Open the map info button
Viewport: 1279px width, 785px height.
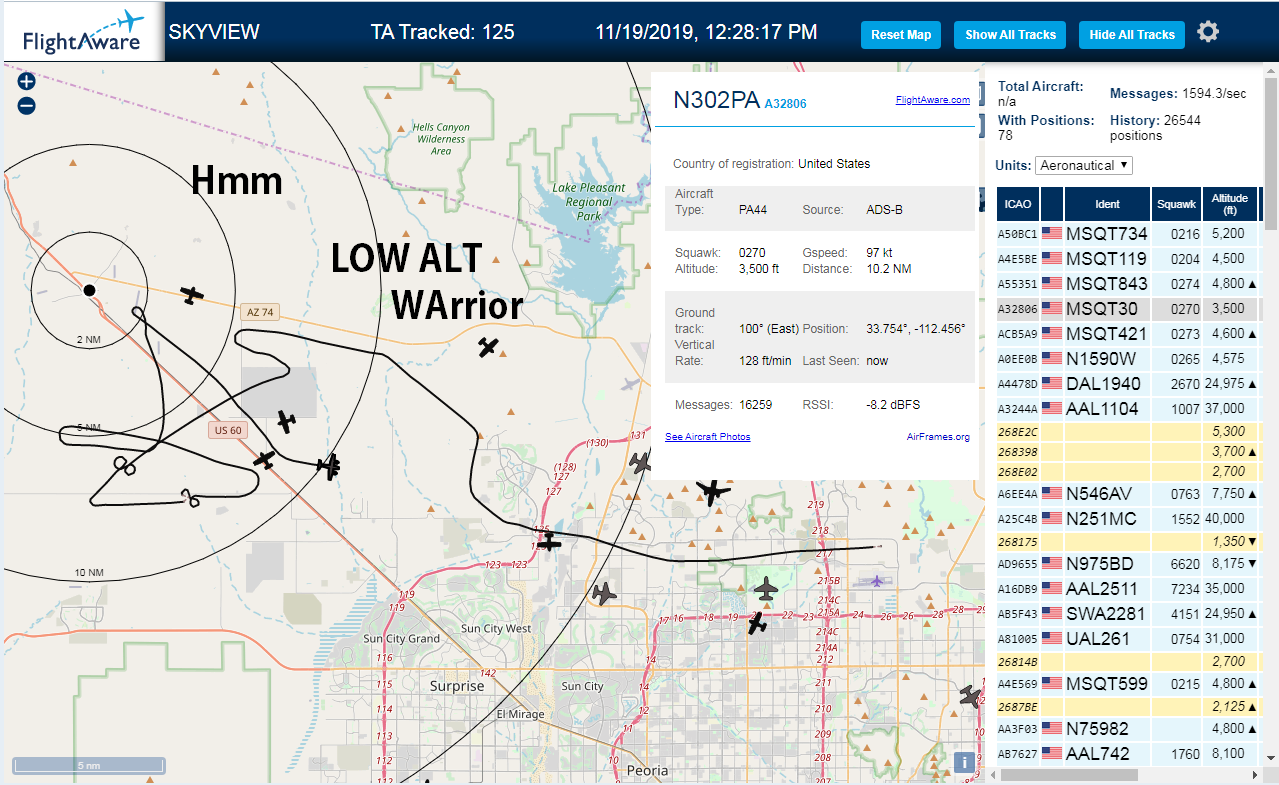(964, 762)
